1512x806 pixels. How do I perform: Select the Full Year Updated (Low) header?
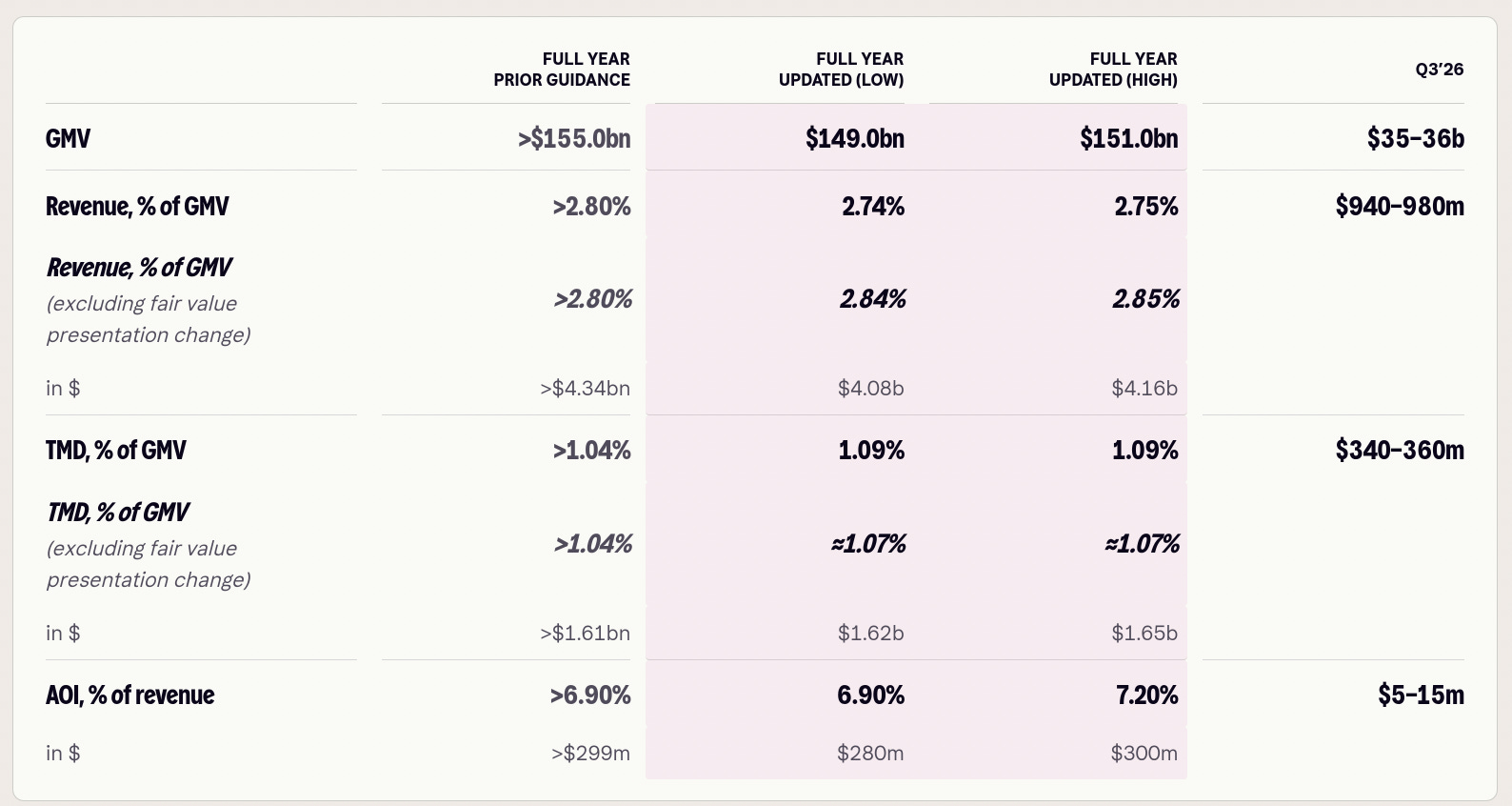pos(841,70)
